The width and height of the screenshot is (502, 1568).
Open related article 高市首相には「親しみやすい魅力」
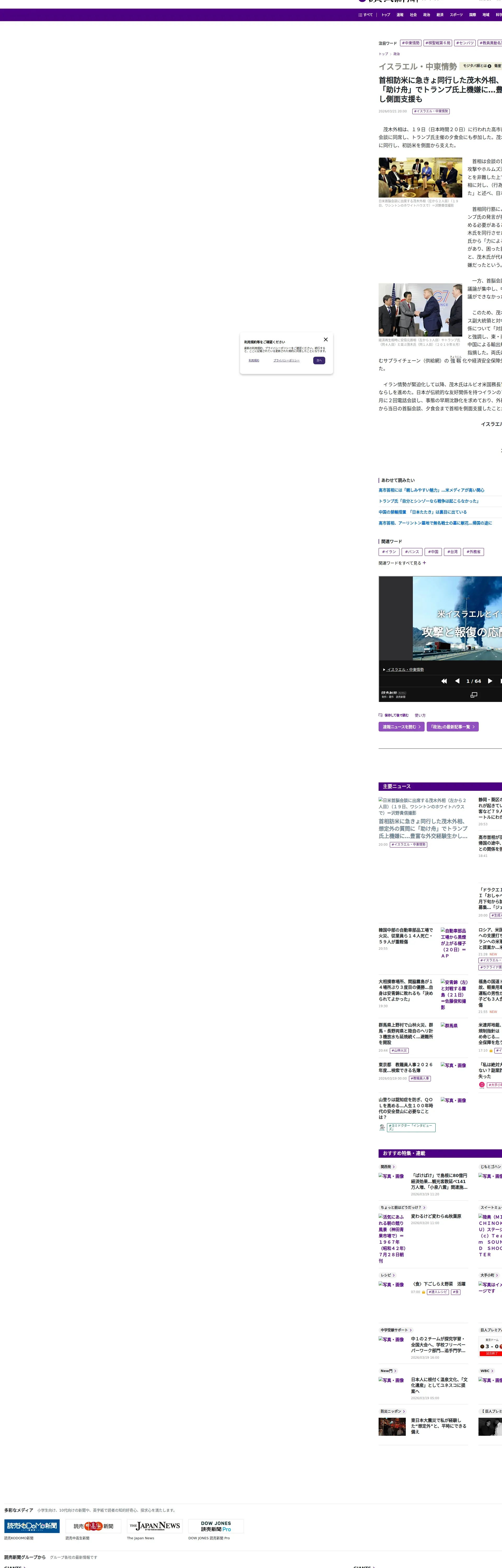[x=431, y=490]
